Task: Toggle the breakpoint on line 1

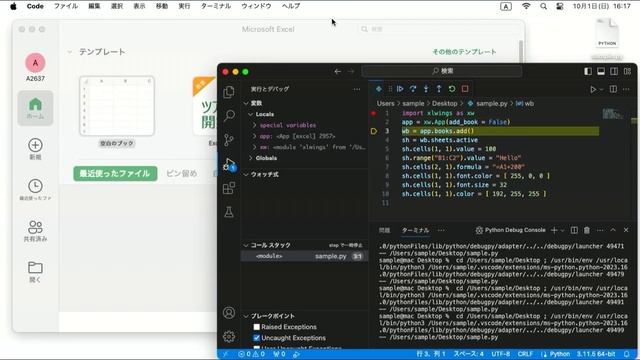Action: tap(373, 113)
